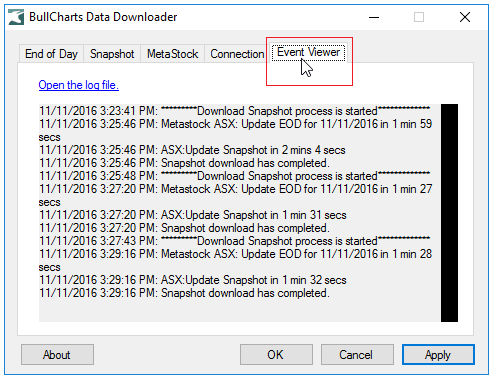The width and height of the screenshot is (495, 381).
Task: Select log line 'Update EOD for 11/11/2016 in 1 min 28'
Action: pos(235,260)
